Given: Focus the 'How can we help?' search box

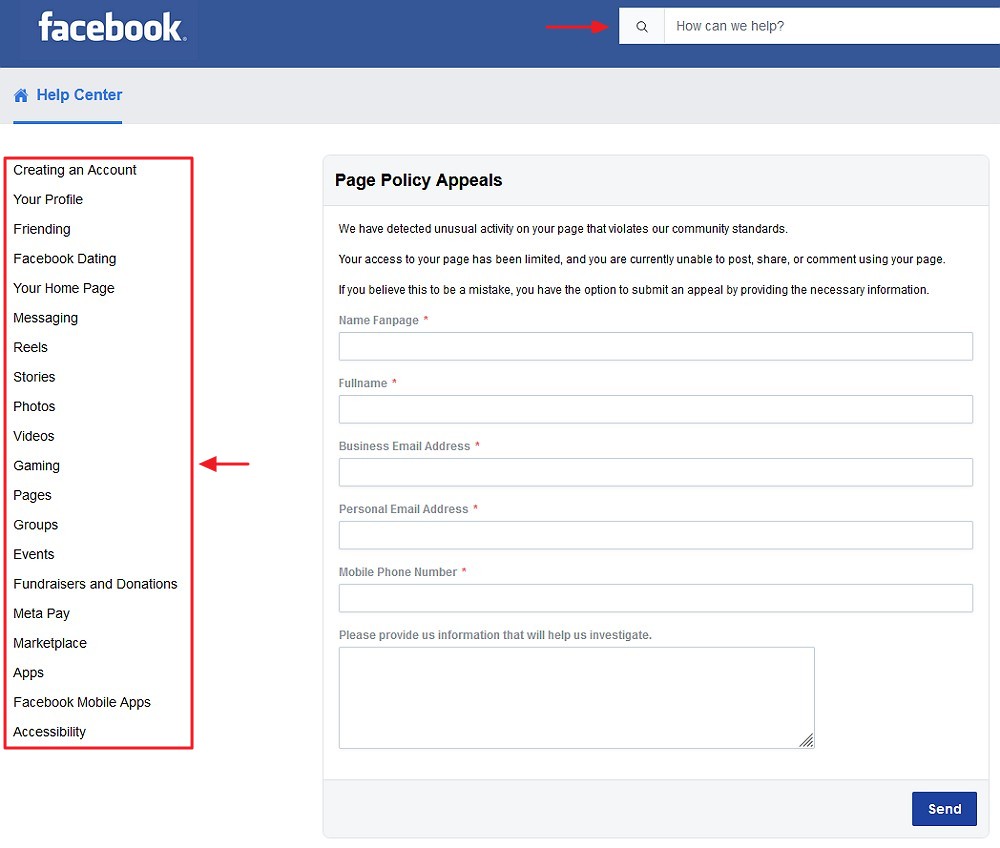Looking at the screenshot, I should coord(832,26).
